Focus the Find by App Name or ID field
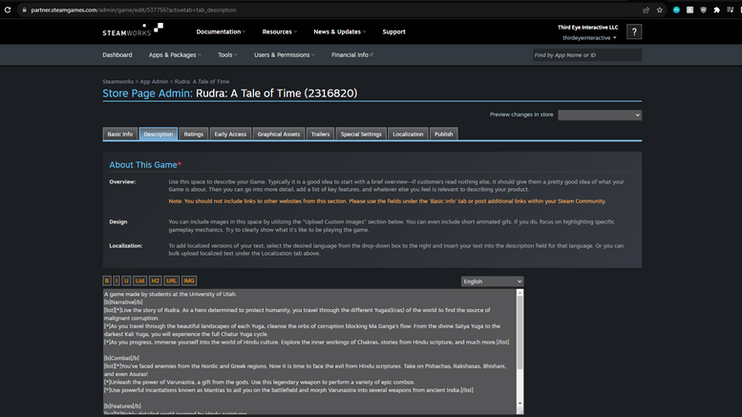The width and height of the screenshot is (742, 417). [x=587, y=55]
